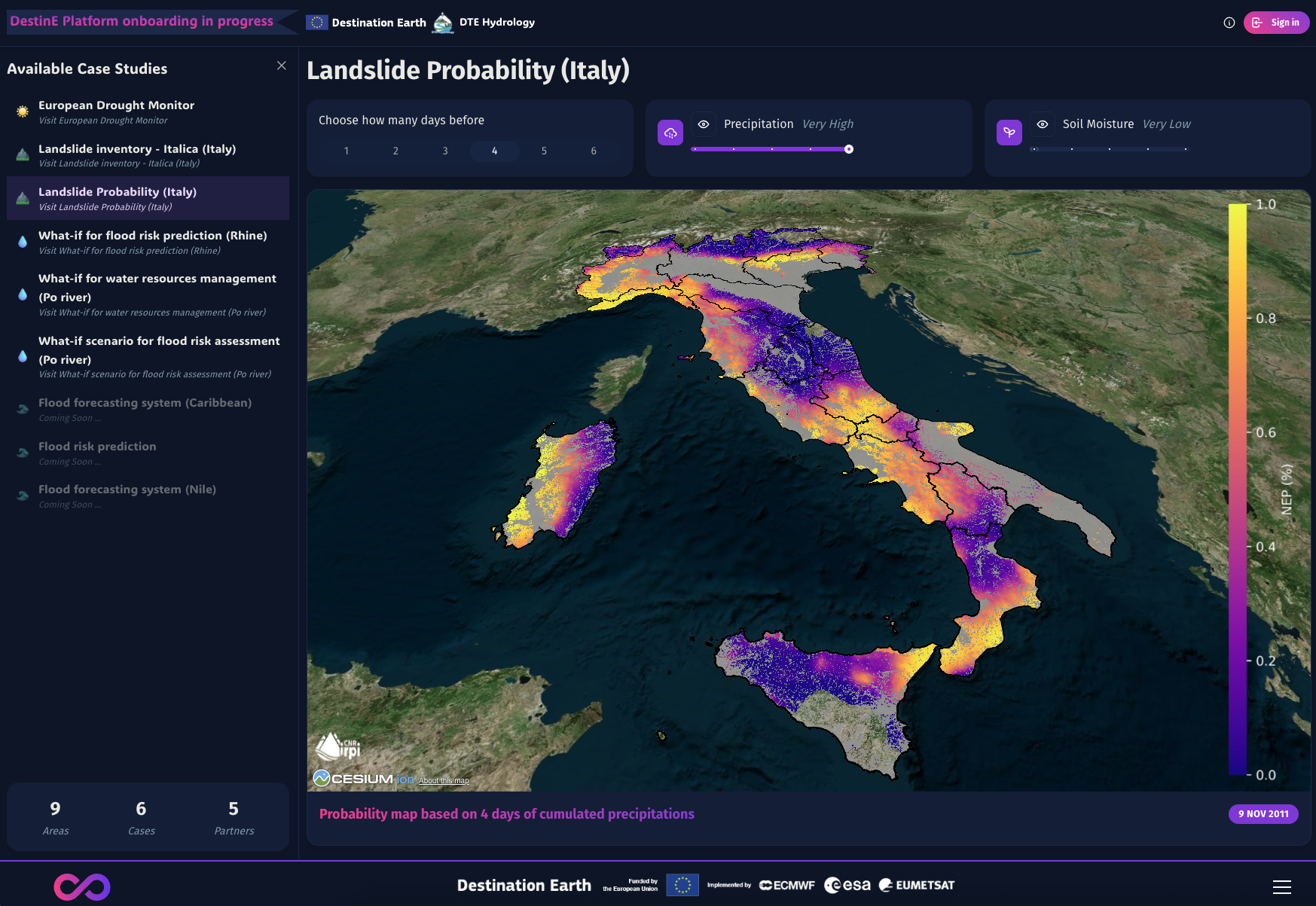Click the DTE Hydrology logo in the header

(441, 22)
